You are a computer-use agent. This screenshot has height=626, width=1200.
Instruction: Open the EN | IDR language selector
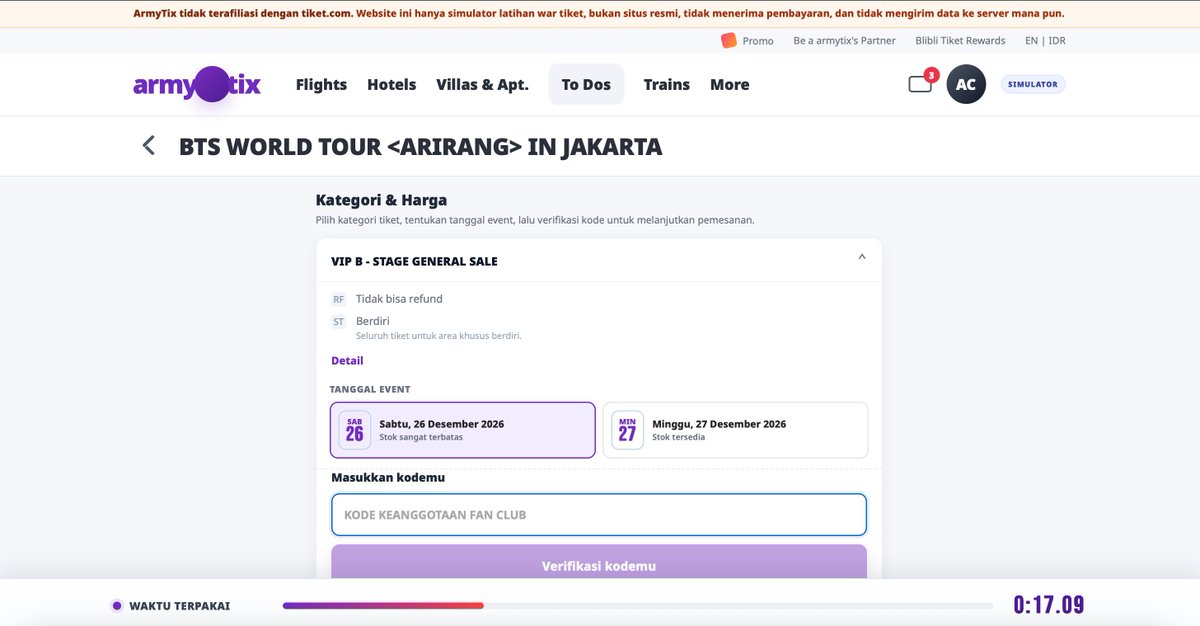1045,41
